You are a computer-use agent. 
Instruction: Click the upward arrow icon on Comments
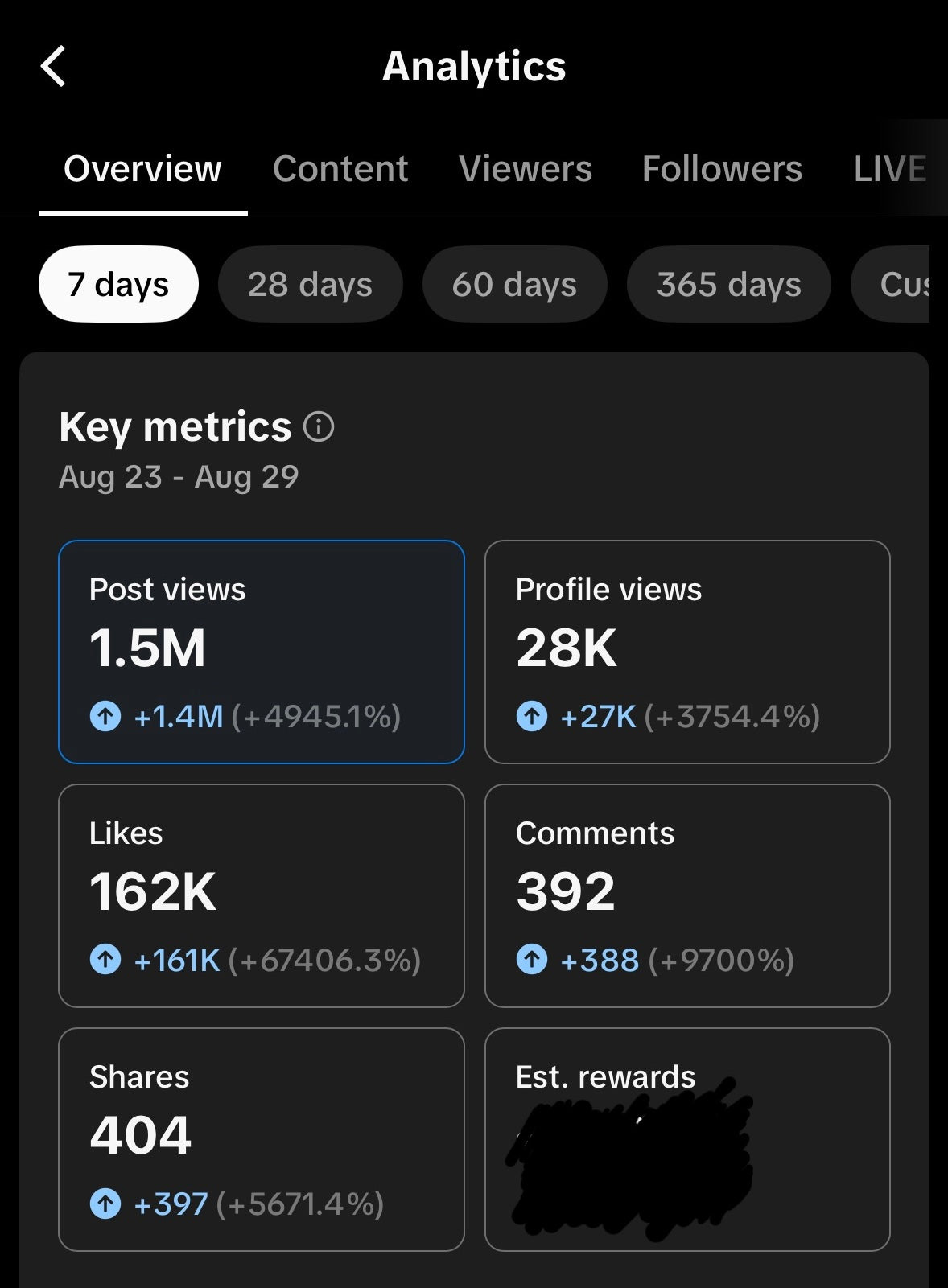[x=532, y=959]
